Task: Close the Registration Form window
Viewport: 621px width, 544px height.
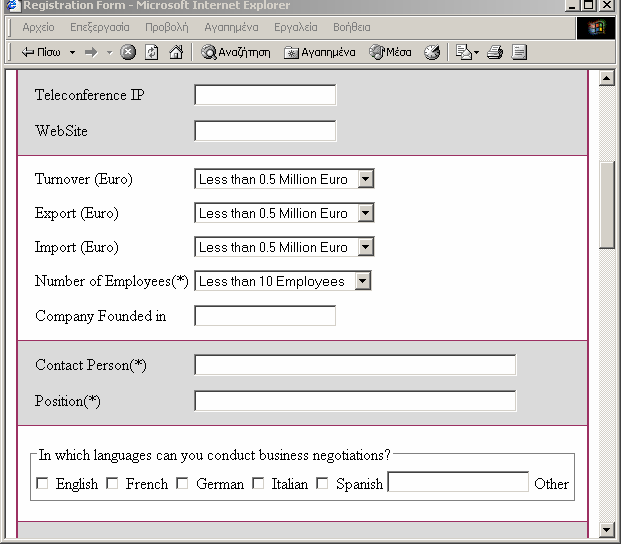Action: pos(607,5)
